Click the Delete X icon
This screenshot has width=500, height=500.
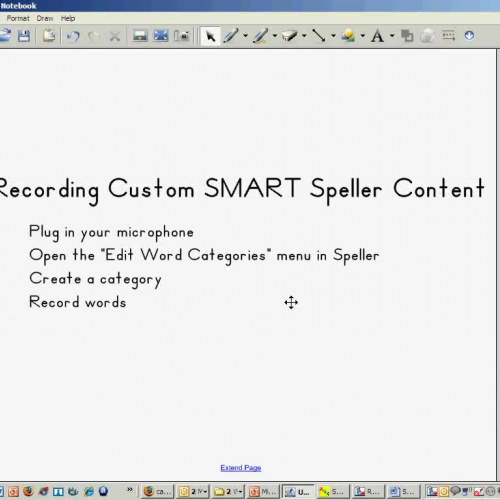click(x=115, y=36)
